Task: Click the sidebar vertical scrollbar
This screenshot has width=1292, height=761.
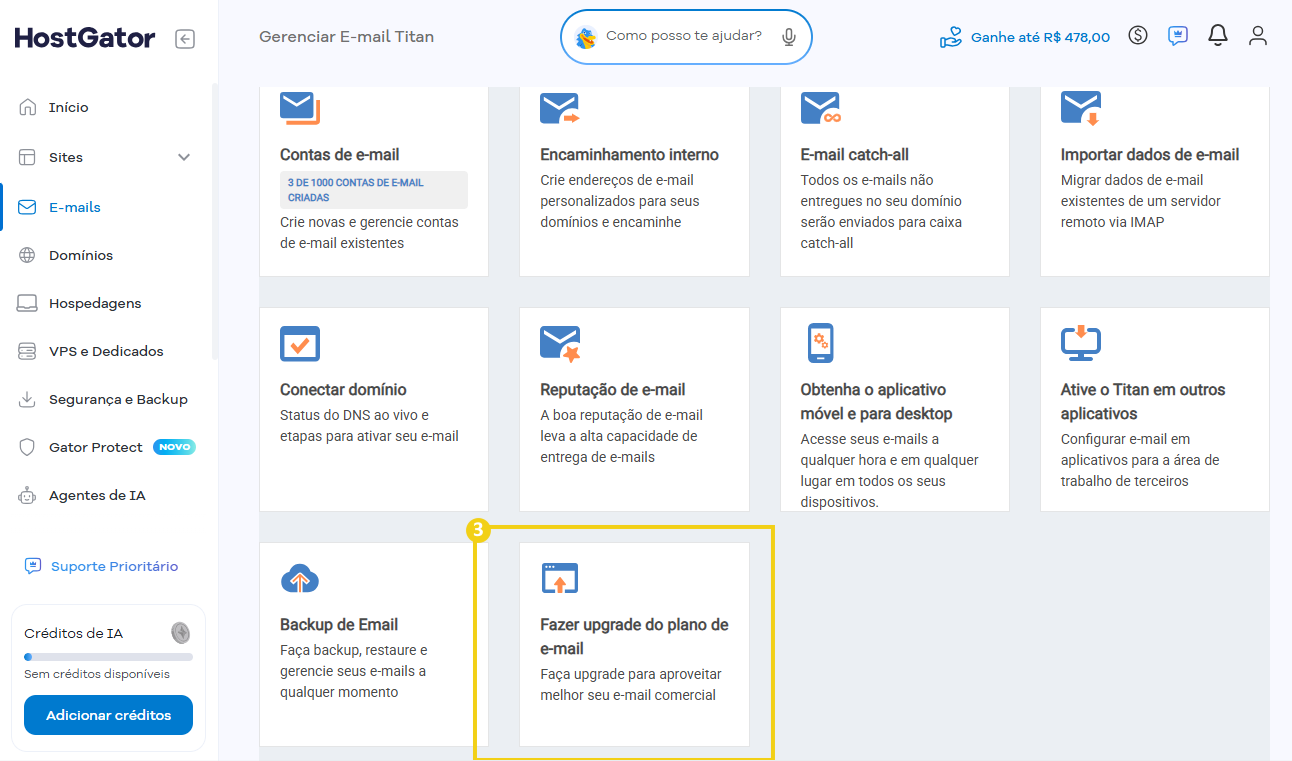Action: 215,222
